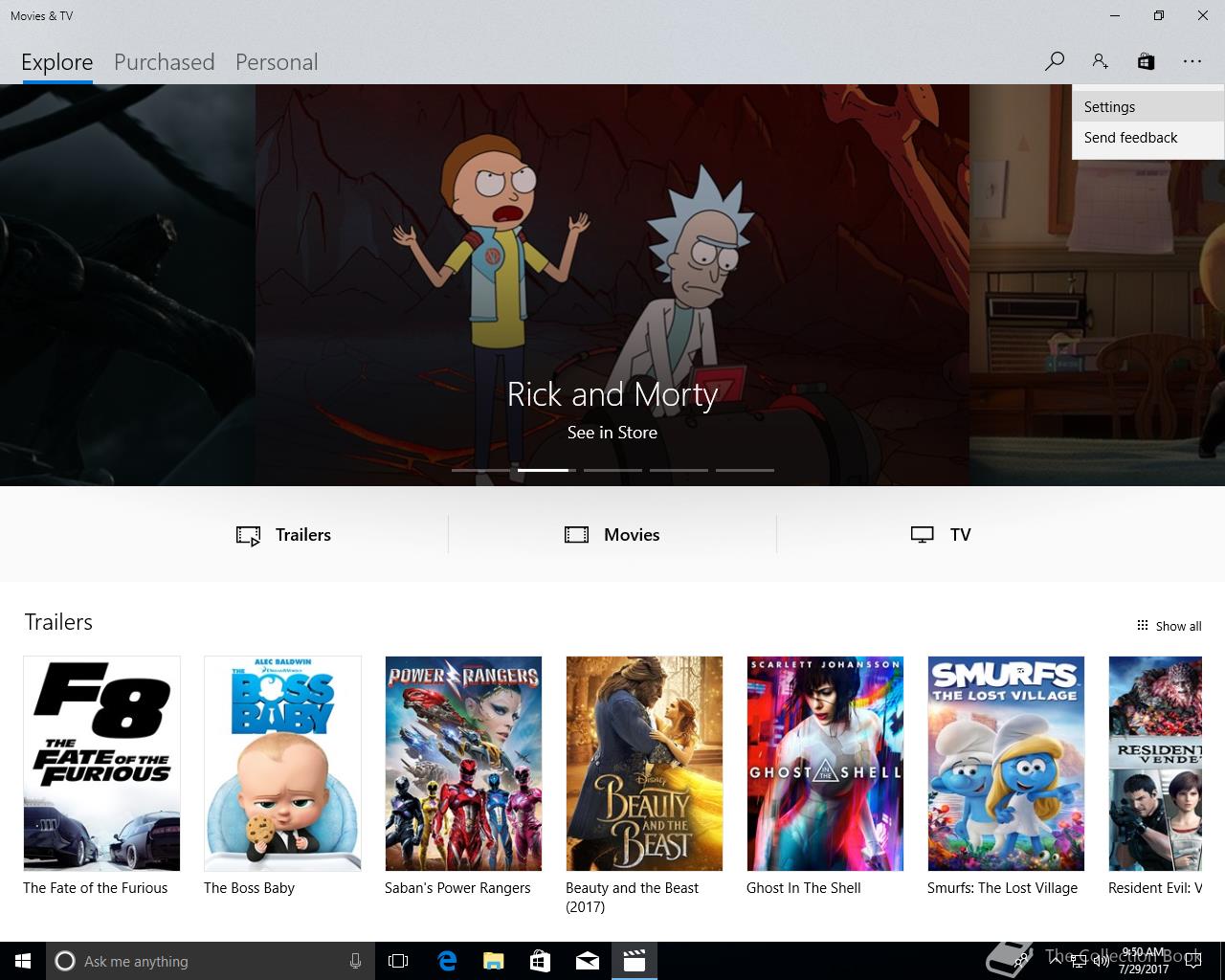Switch to the Purchased tab
This screenshot has width=1225, height=980.
[164, 62]
